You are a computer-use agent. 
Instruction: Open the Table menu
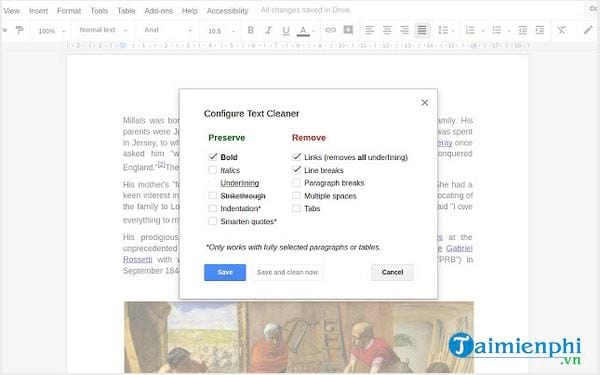click(x=126, y=11)
